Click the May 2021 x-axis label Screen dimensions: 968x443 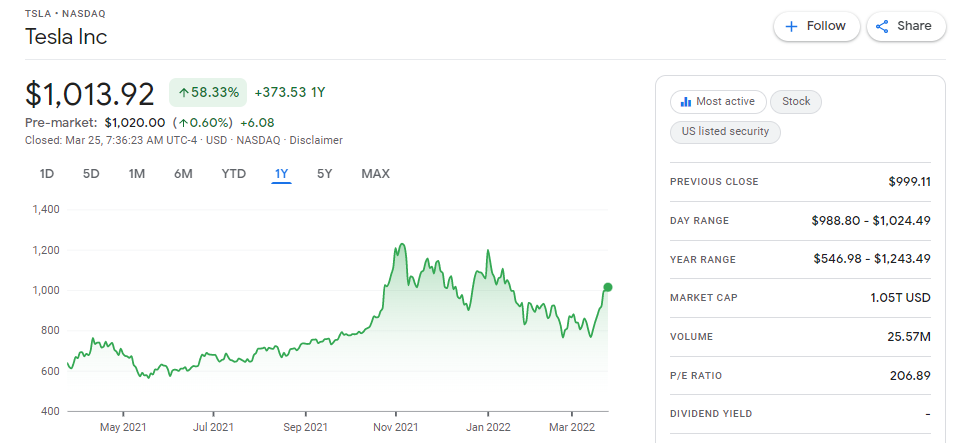point(123,427)
